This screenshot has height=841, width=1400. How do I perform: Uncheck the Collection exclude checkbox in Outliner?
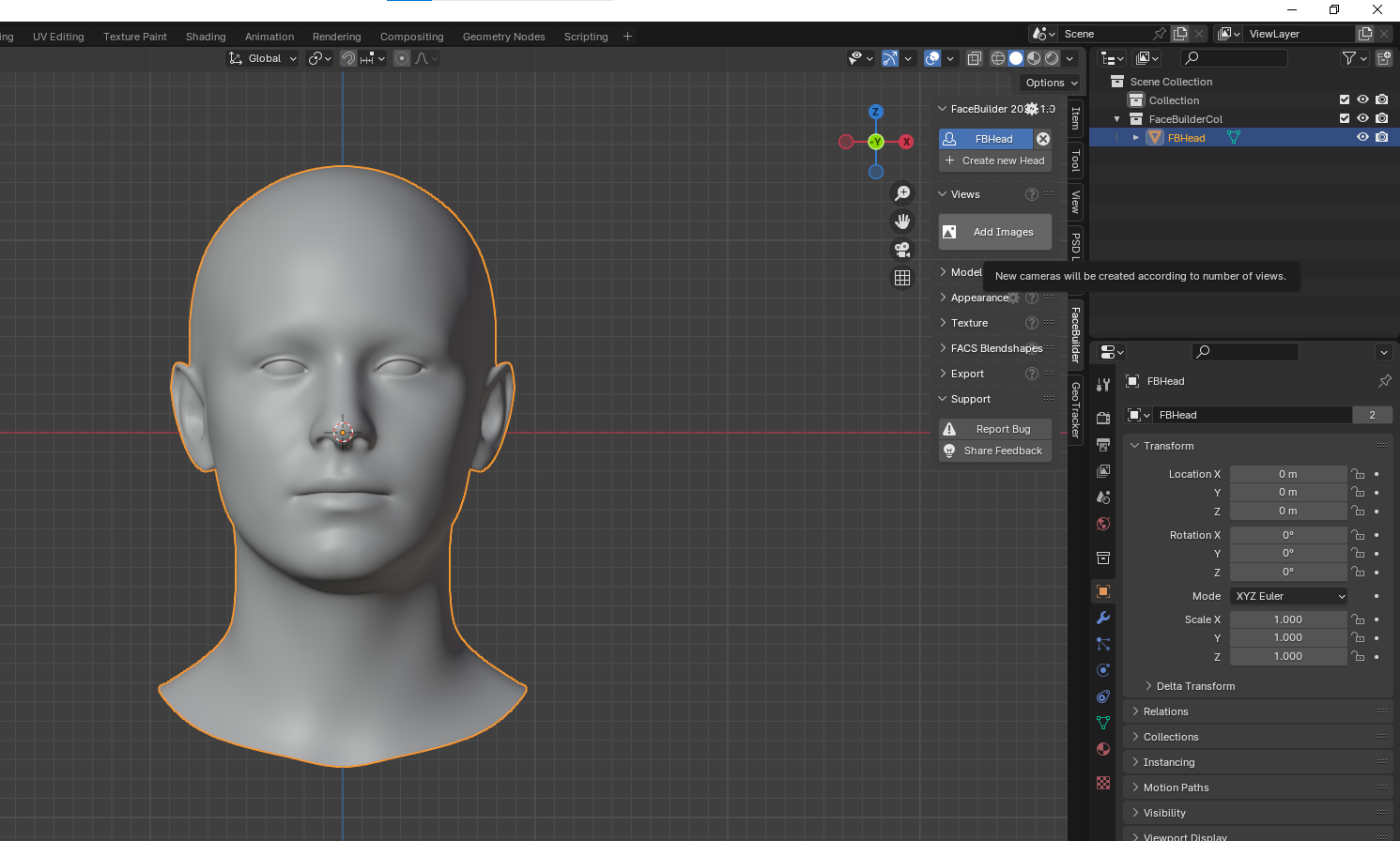coord(1345,100)
